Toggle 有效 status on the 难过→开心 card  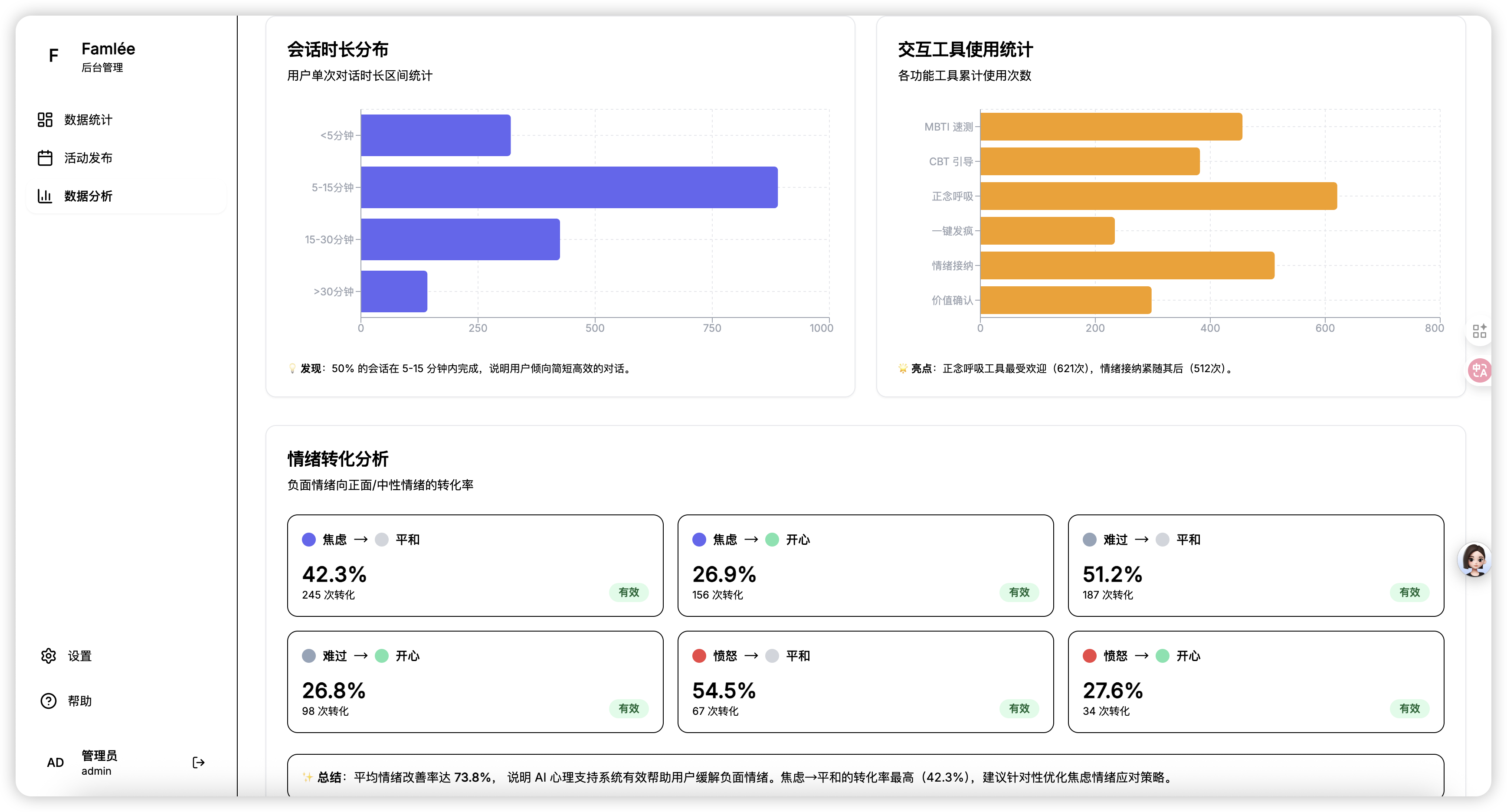pyautogui.click(x=629, y=708)
